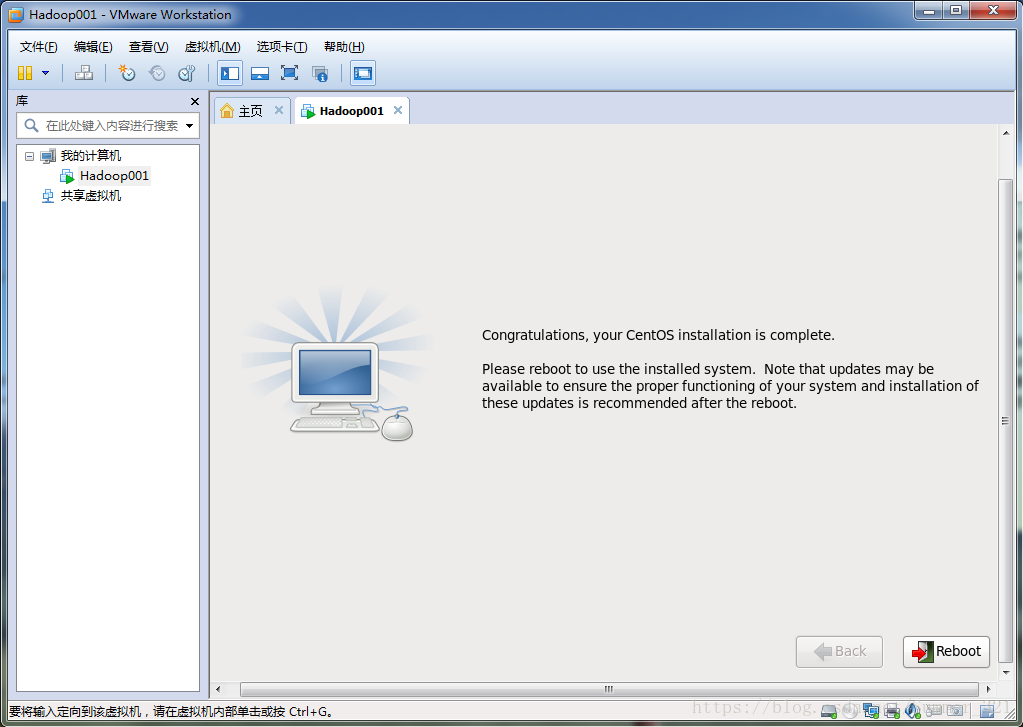
Task: Open the 查看(V) menu
Action: (148, 47)
